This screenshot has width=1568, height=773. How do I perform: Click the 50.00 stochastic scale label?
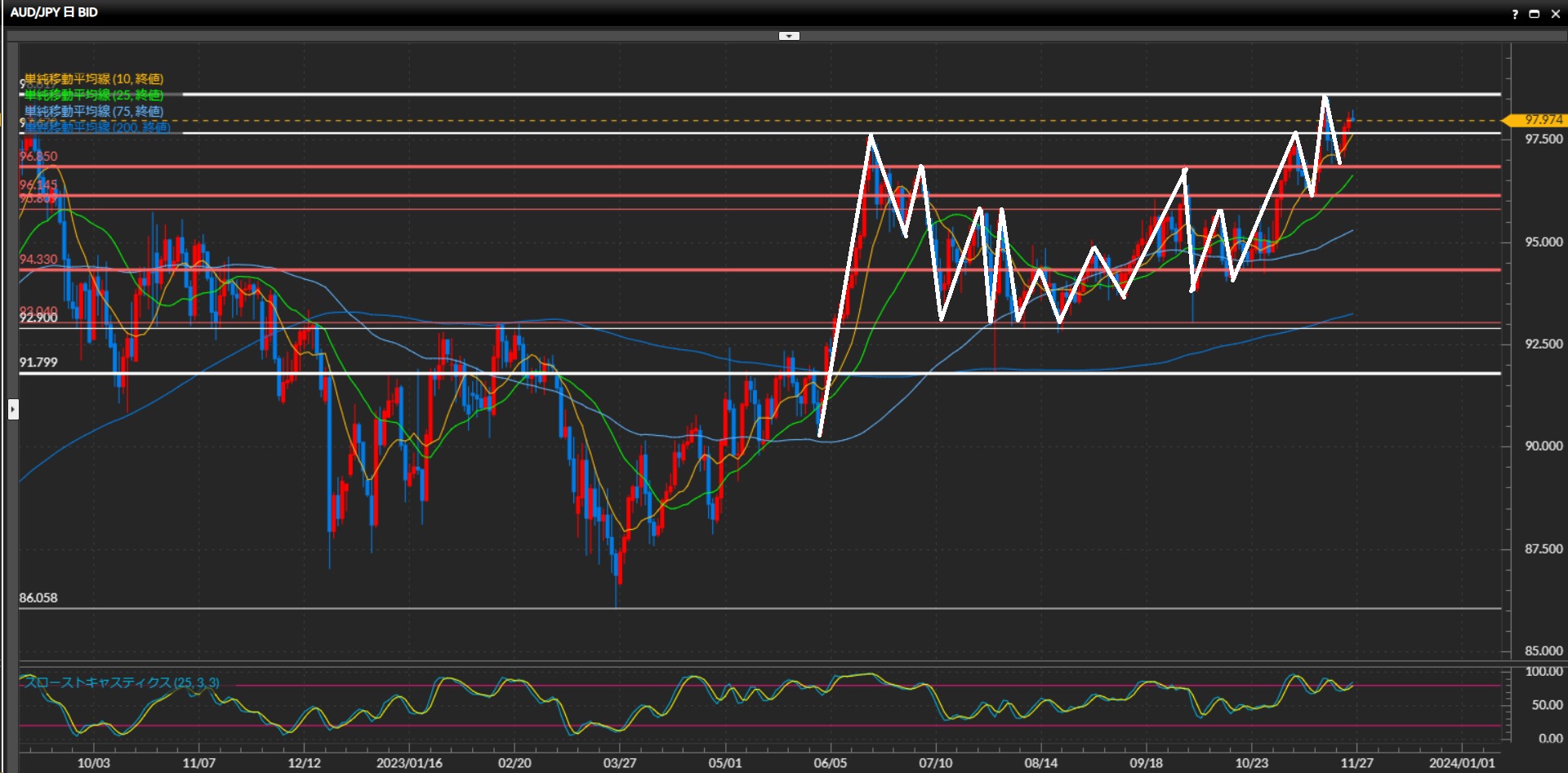(1547, 704)
